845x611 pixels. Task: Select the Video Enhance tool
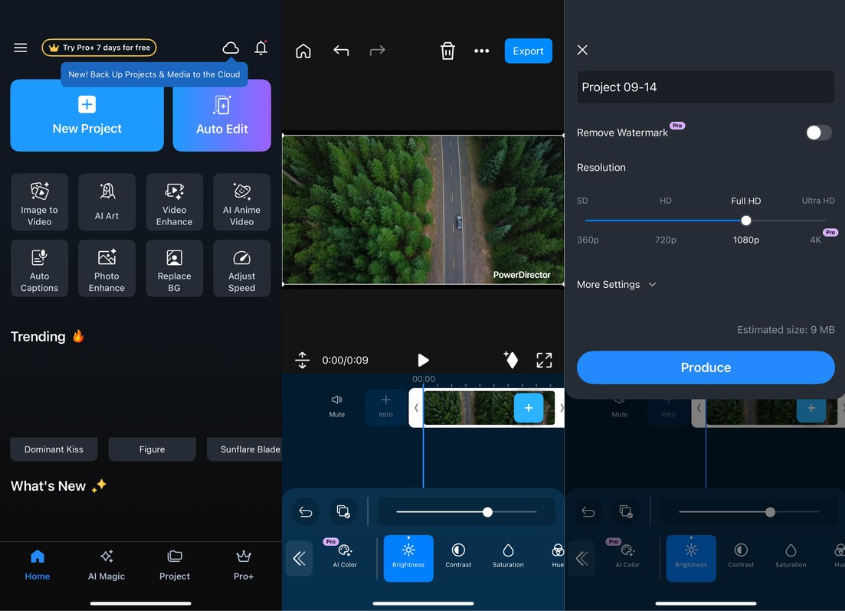174,201
